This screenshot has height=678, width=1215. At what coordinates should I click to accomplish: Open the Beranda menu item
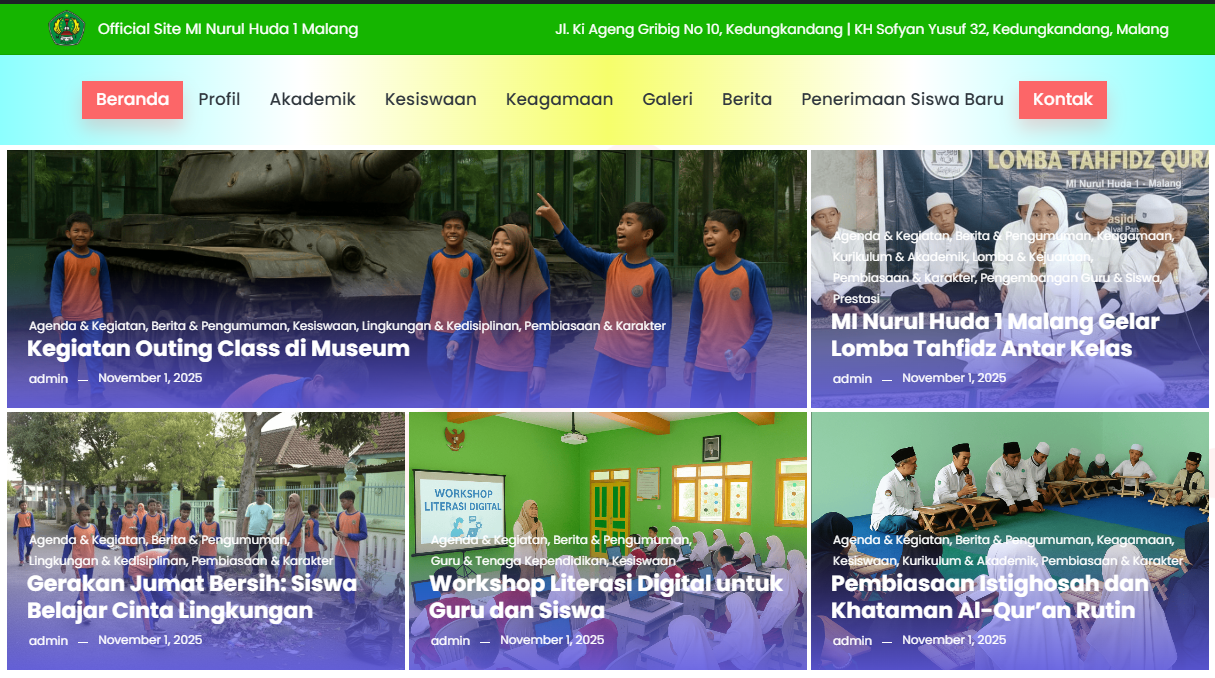[x=132, y=99]
